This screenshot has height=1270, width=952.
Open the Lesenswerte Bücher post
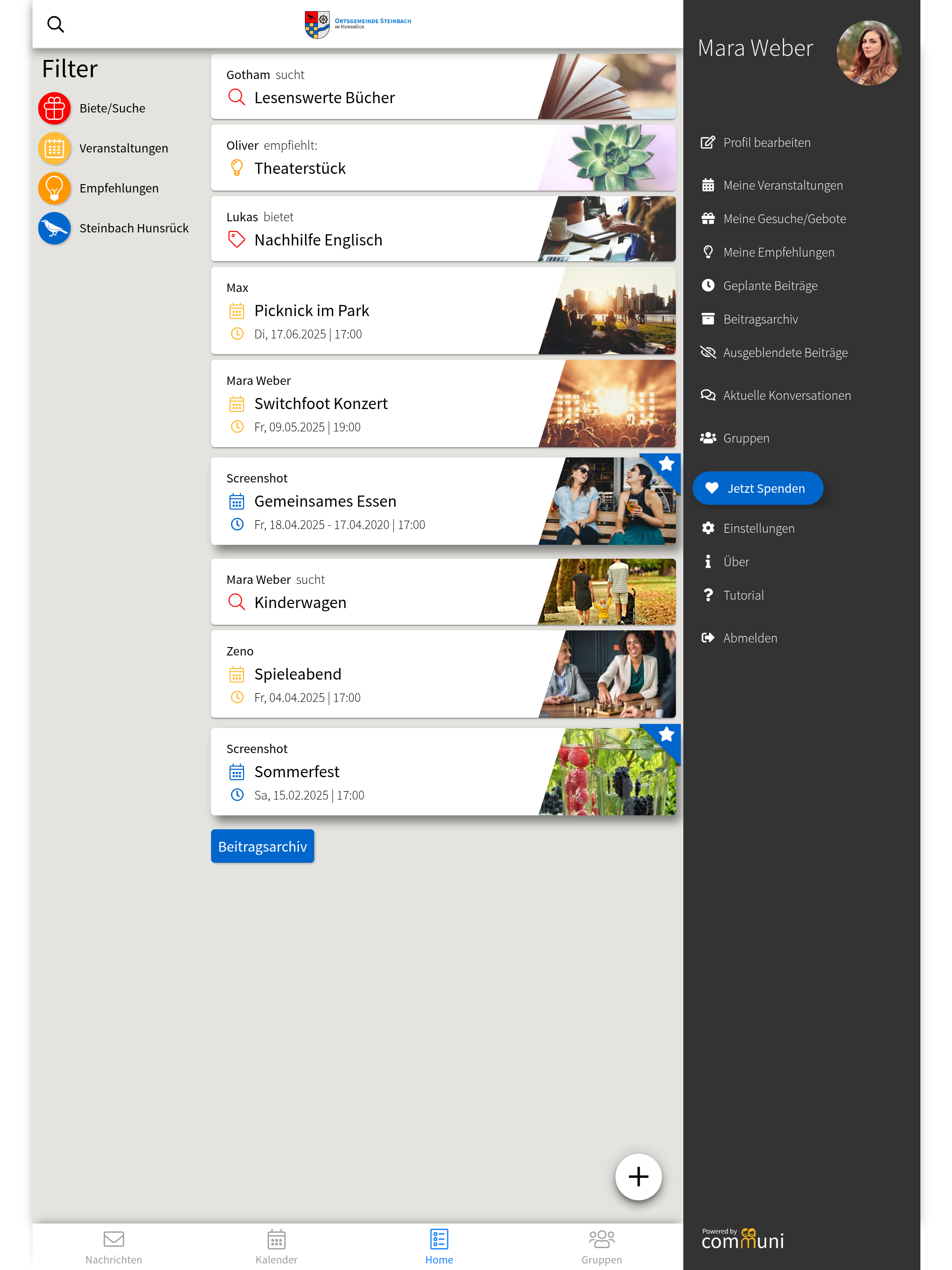point(443,86)
